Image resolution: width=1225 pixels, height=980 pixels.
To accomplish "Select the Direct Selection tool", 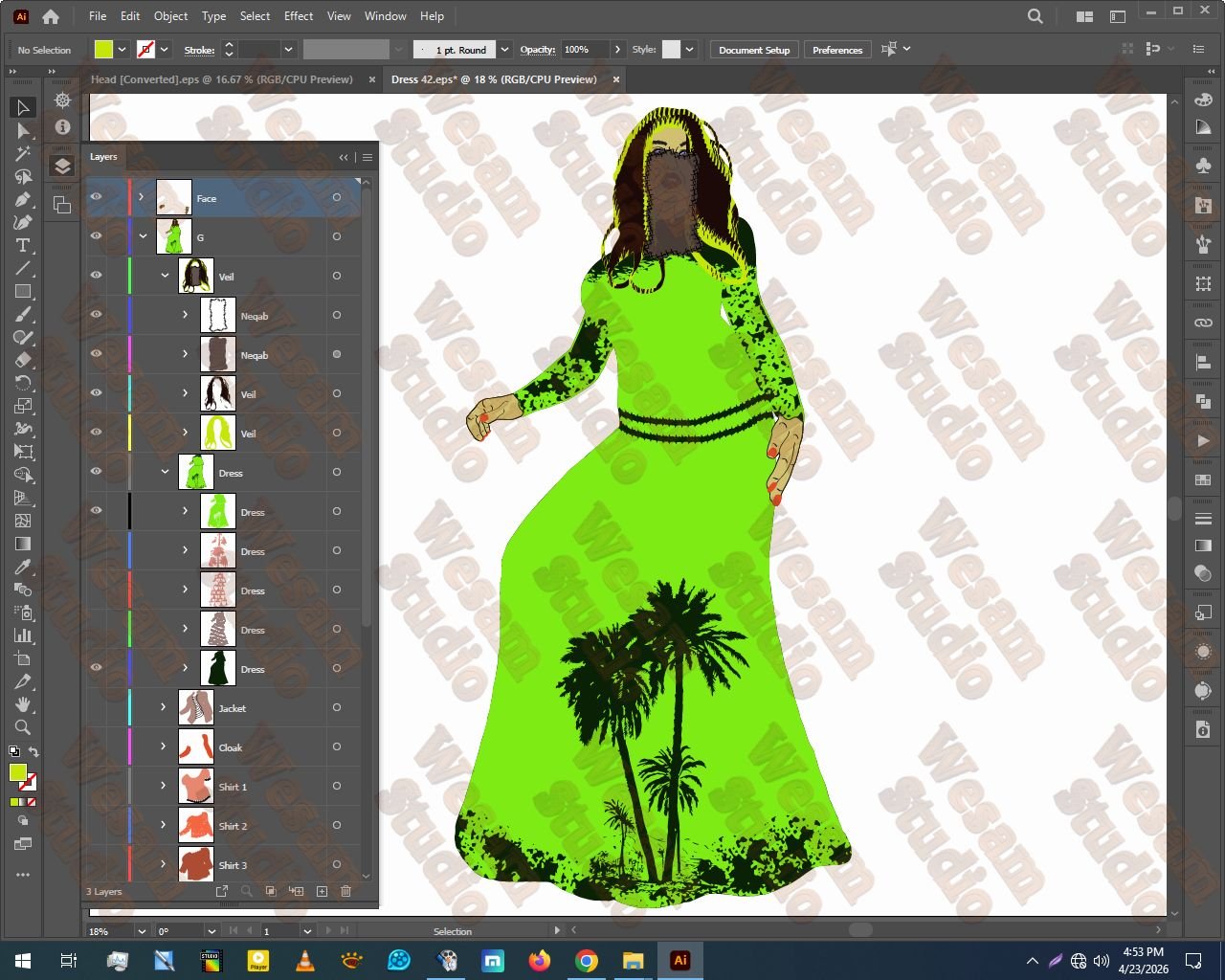I will [23, 130].
